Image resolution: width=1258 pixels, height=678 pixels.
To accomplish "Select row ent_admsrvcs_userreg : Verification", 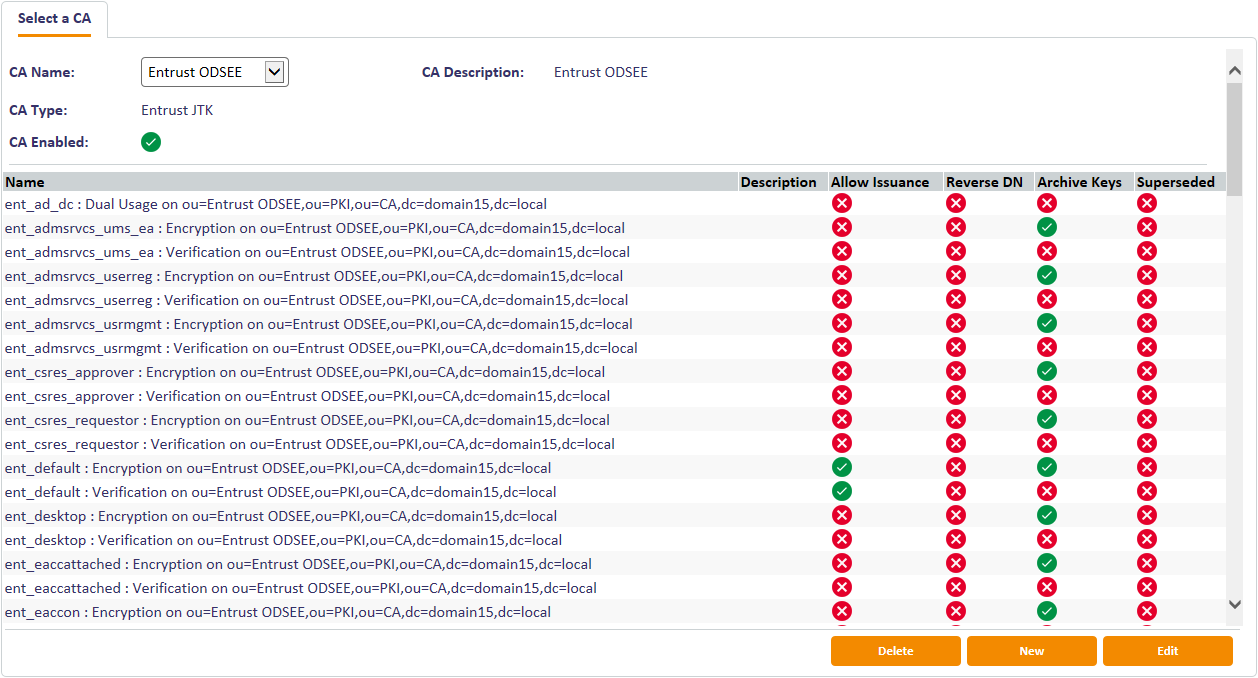I will point(614,299).
